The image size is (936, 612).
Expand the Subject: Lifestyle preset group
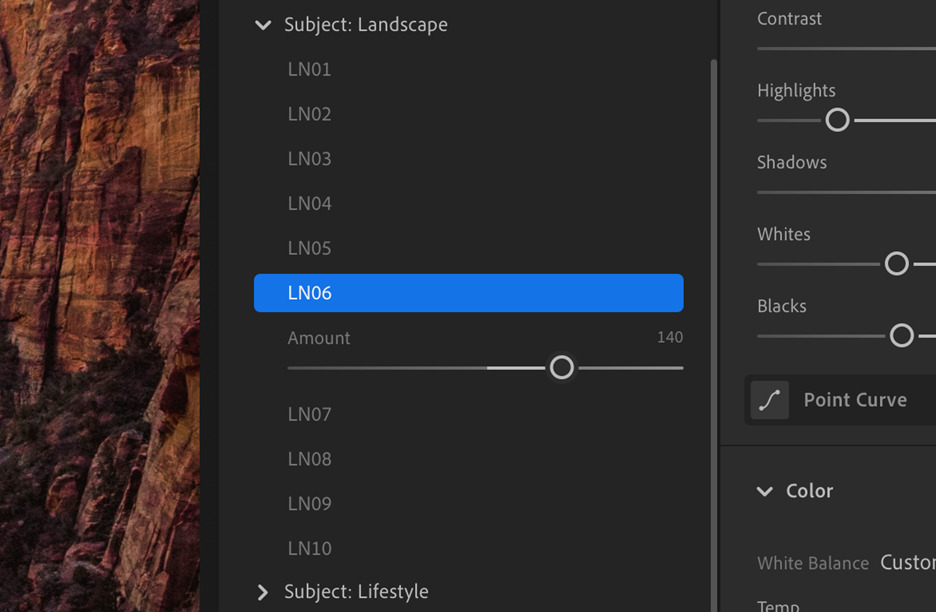(x=262, y=592)
